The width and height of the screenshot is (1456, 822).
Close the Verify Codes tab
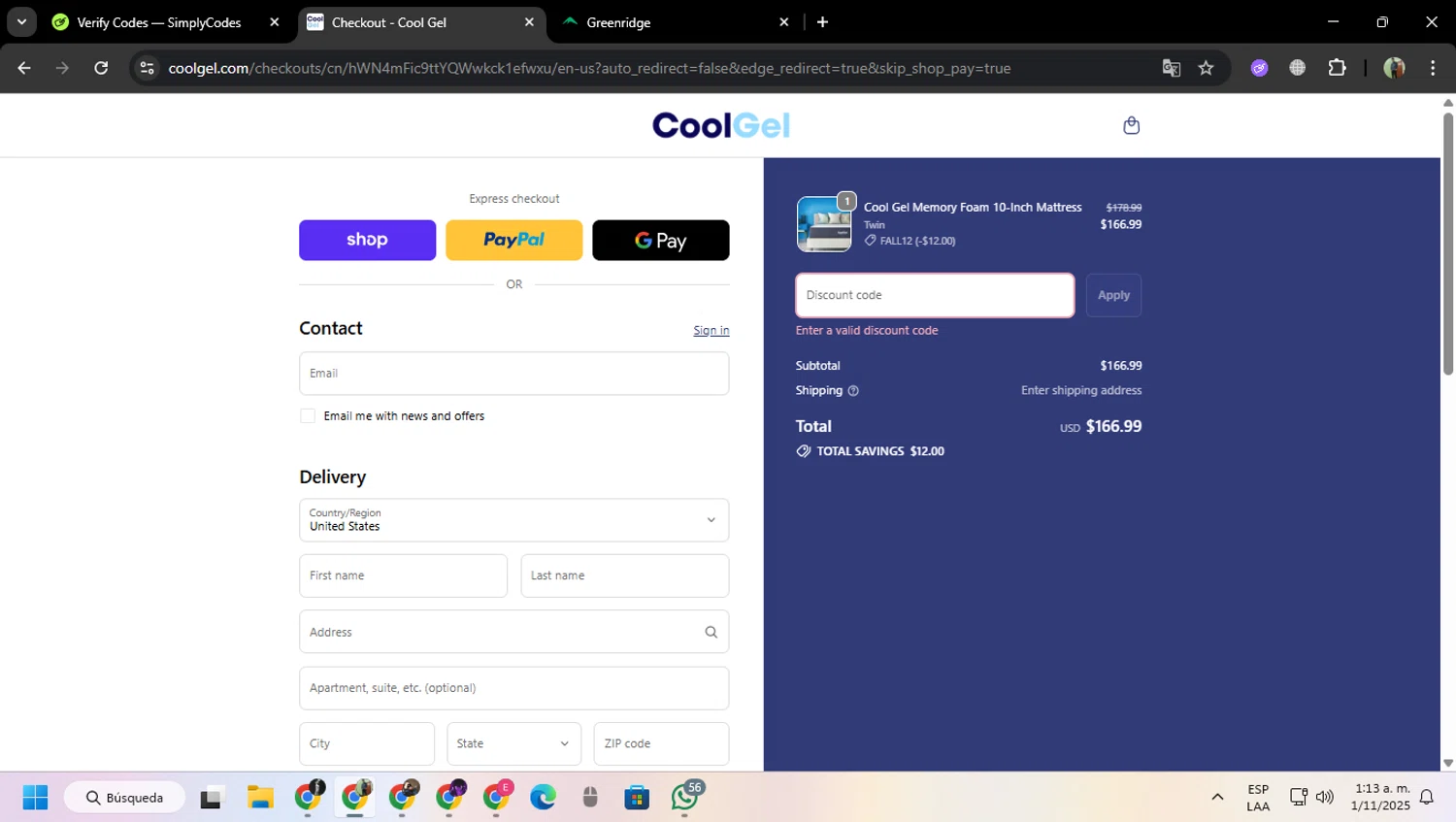point(275,22)
